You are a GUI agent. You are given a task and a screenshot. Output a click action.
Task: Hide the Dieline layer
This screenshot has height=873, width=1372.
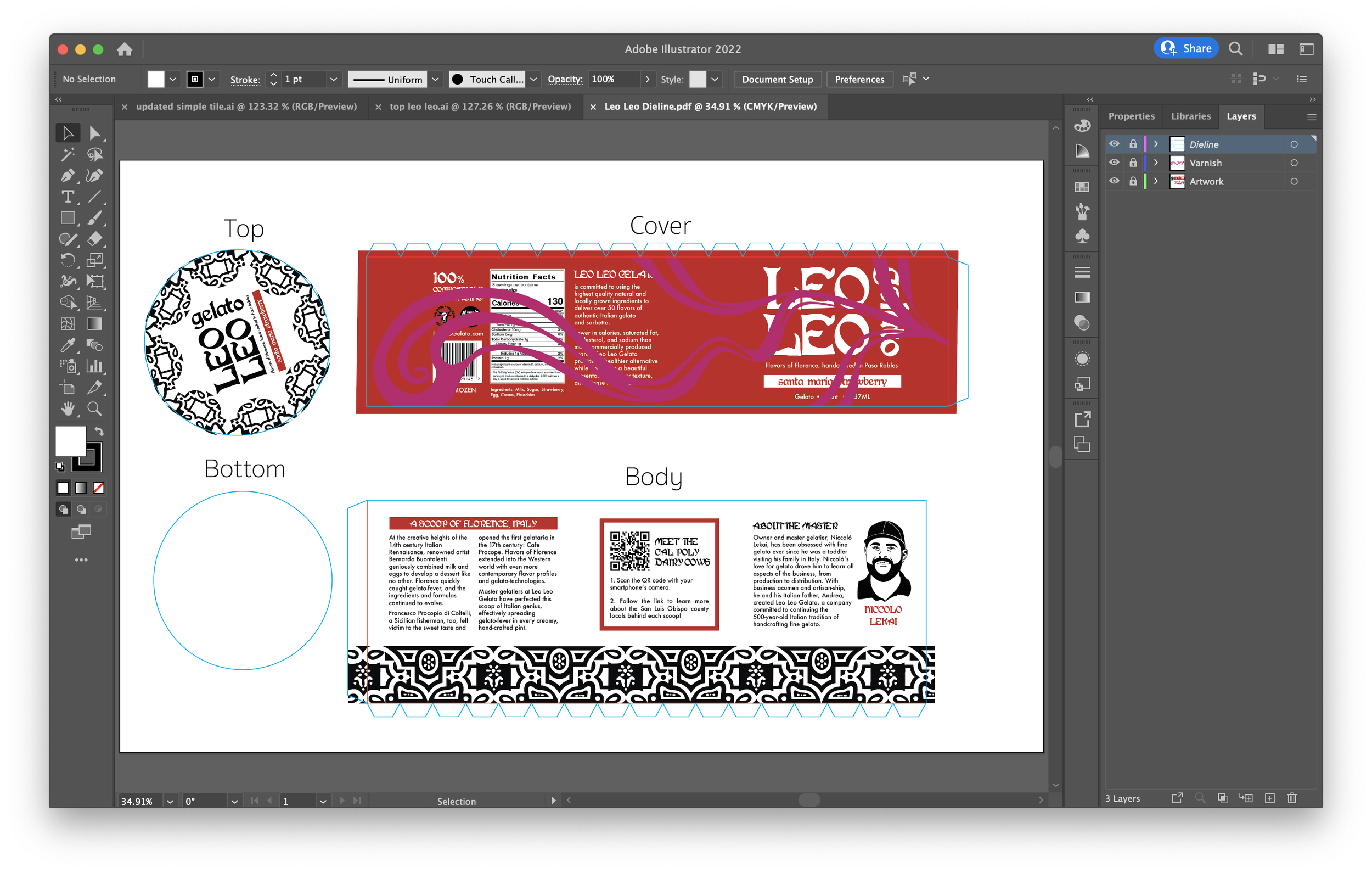coord(1114,144)
